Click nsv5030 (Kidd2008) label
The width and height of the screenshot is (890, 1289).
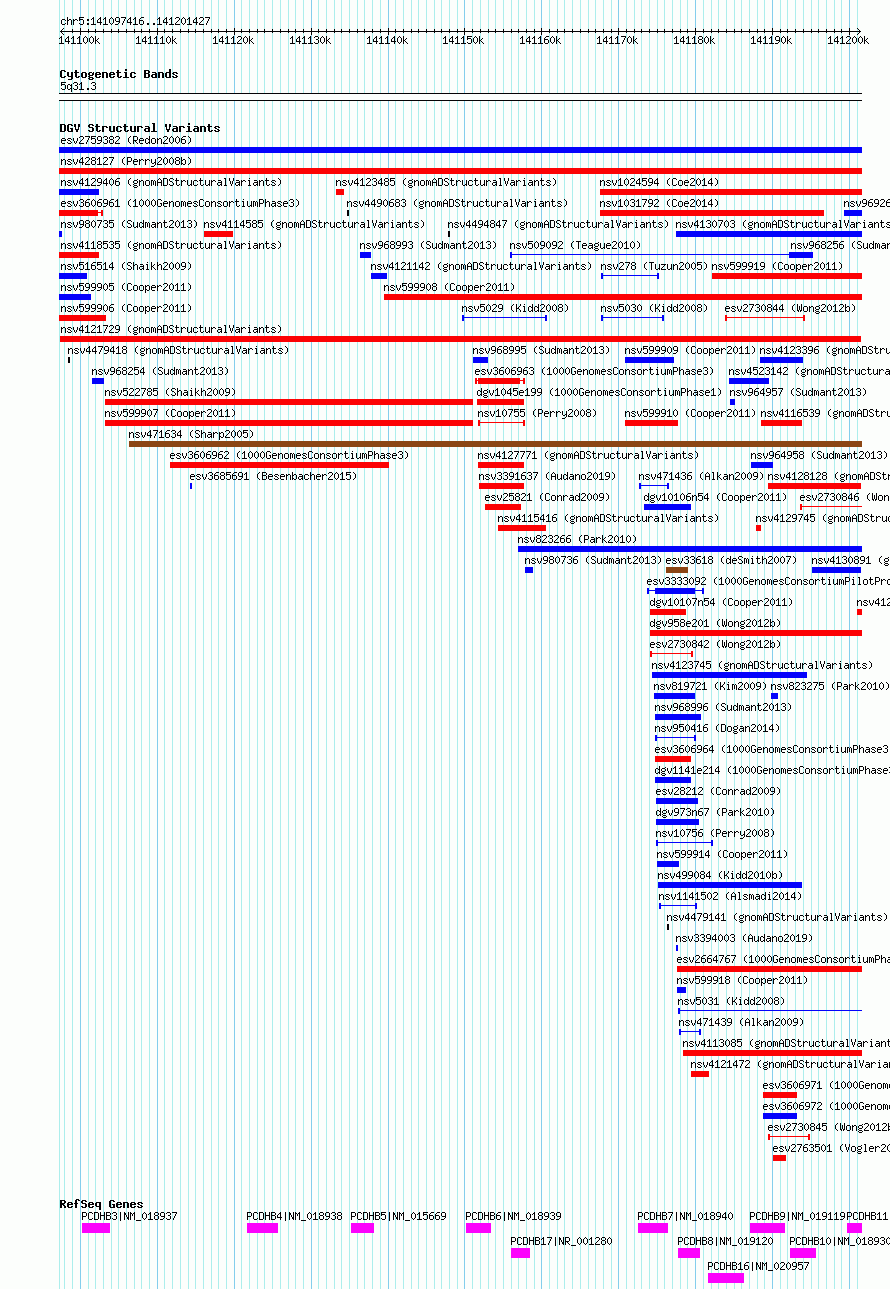coord(654,308)
